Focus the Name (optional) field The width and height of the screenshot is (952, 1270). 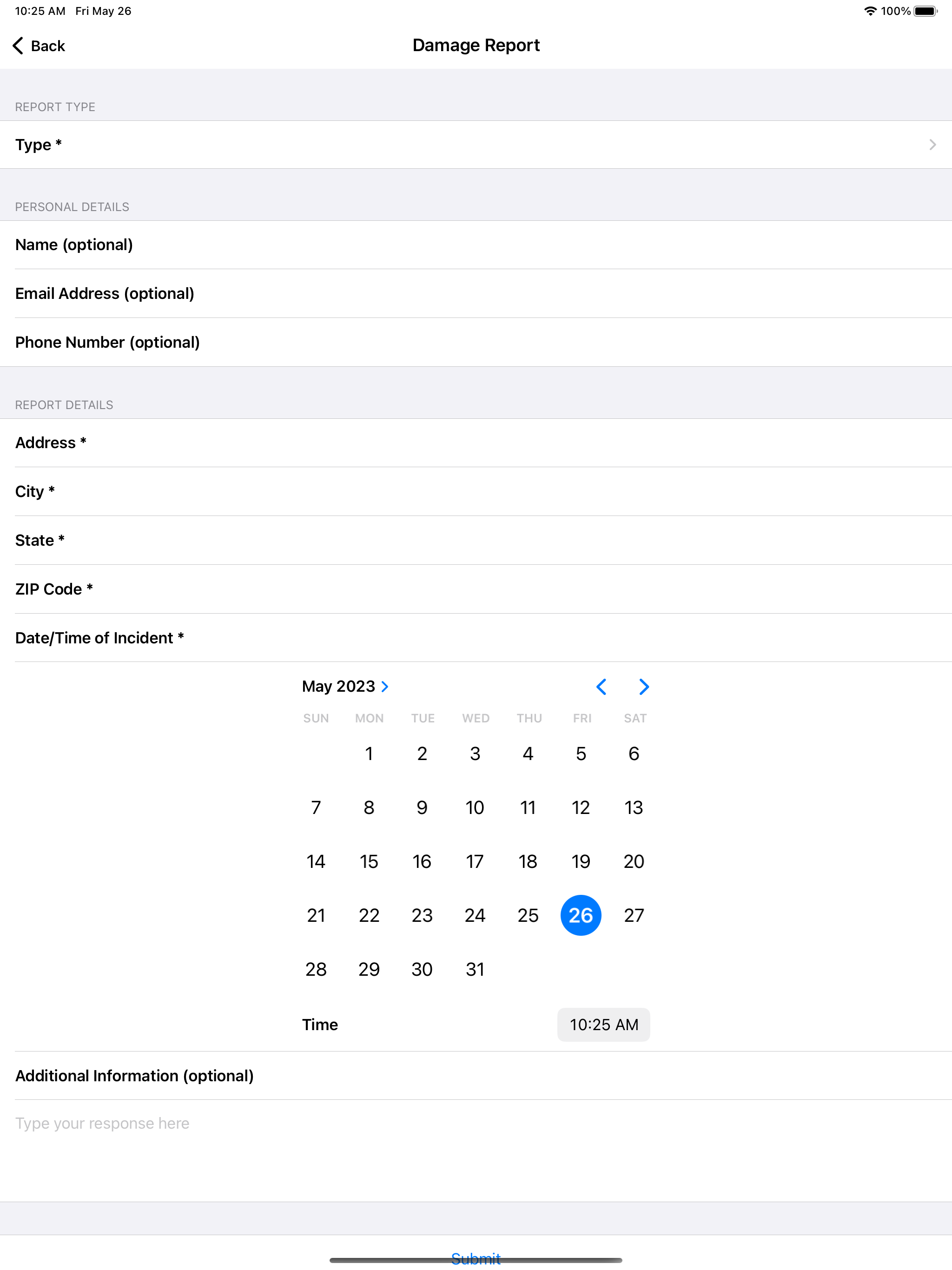(x=476, y=245)
